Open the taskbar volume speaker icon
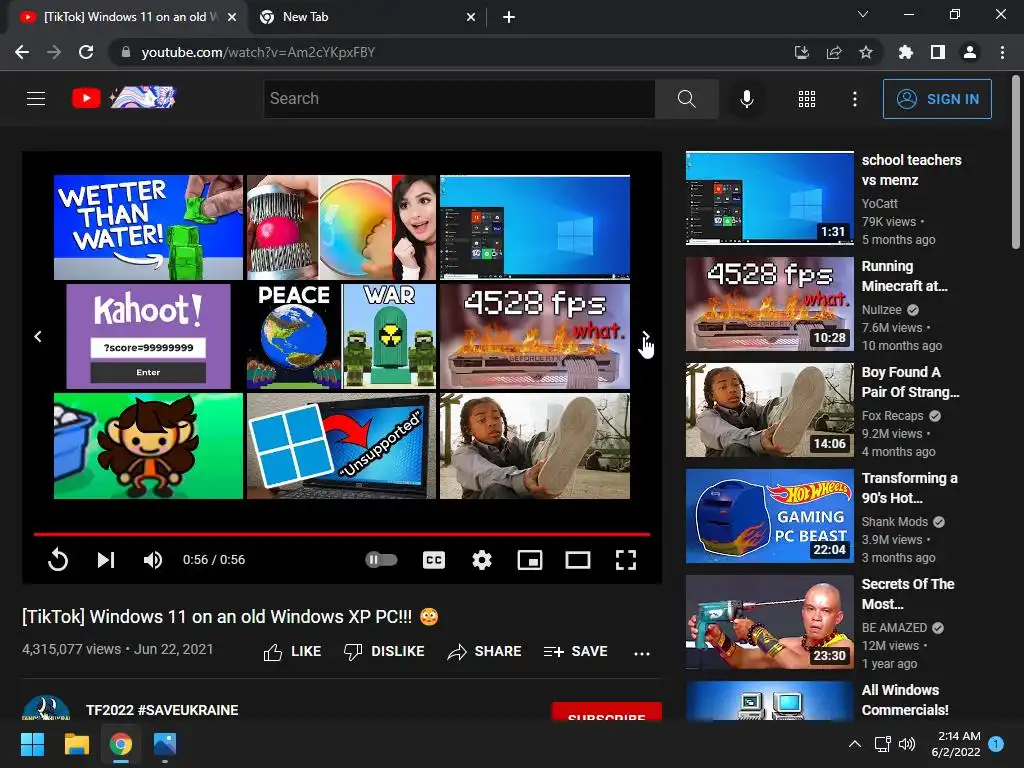Image resolution: width=1024 pixels, height=768 pixels. (906, 744)
